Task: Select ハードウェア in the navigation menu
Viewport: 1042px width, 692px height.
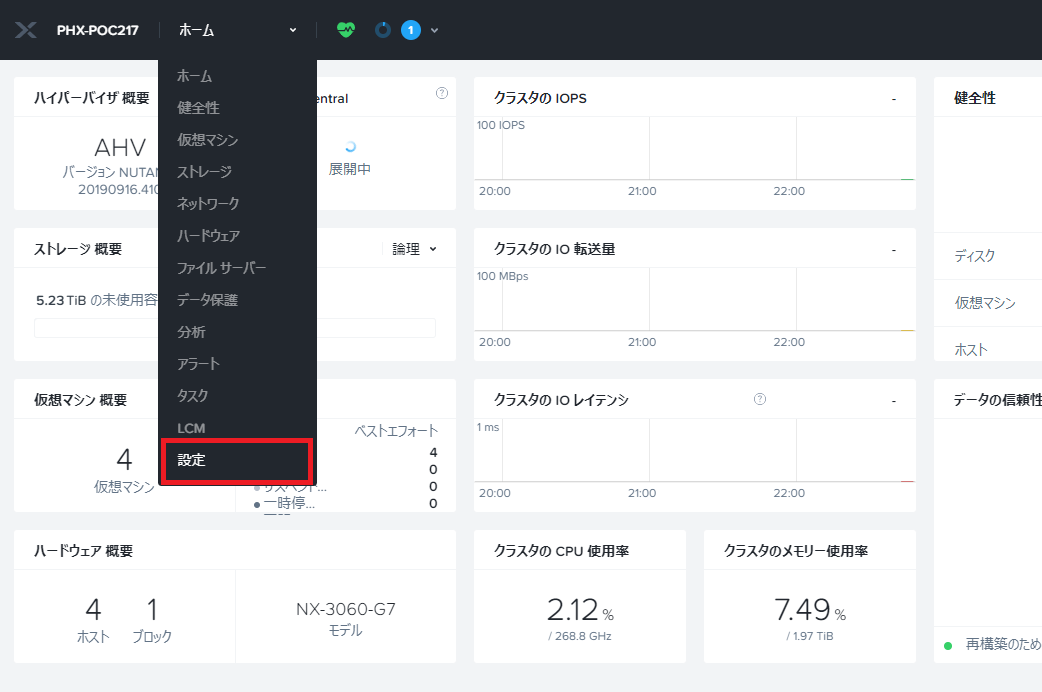Action: point(208,235)
